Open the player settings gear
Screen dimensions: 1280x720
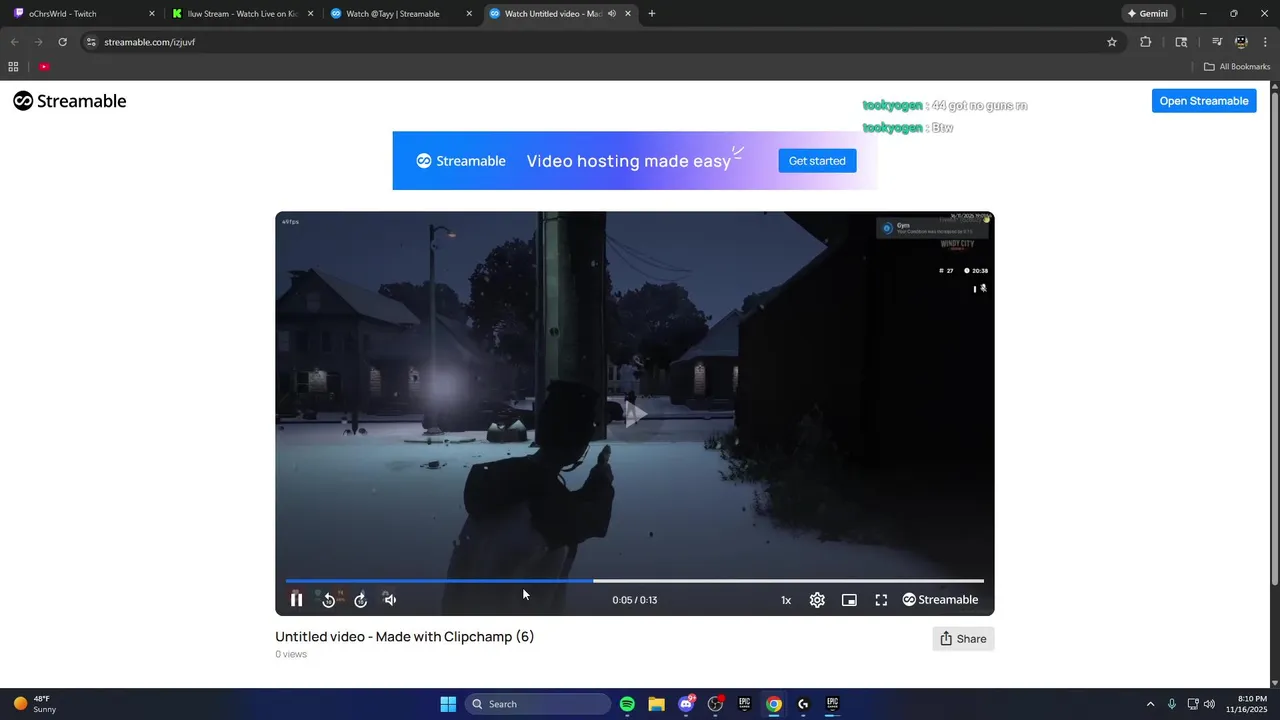click(x=817, y=600)
